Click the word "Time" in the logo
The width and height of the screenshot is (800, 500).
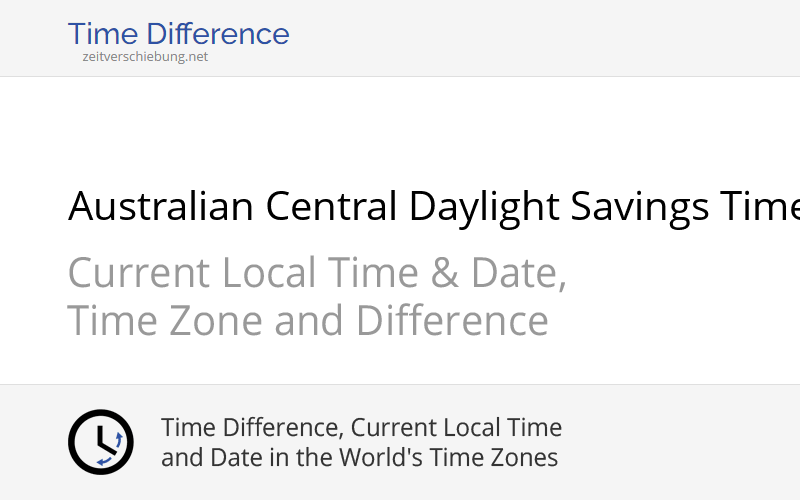[102, 34]
